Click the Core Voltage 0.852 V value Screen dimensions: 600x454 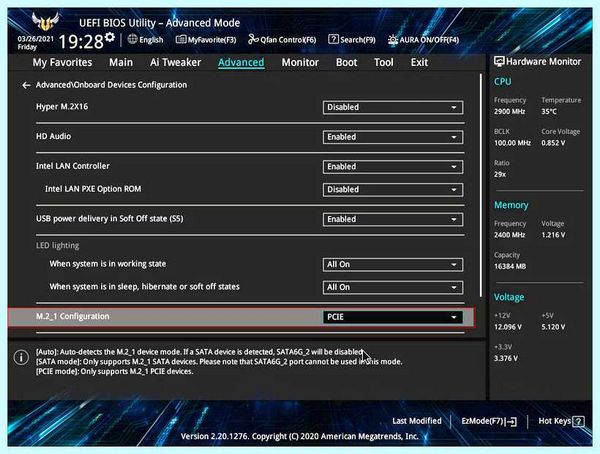553,143
